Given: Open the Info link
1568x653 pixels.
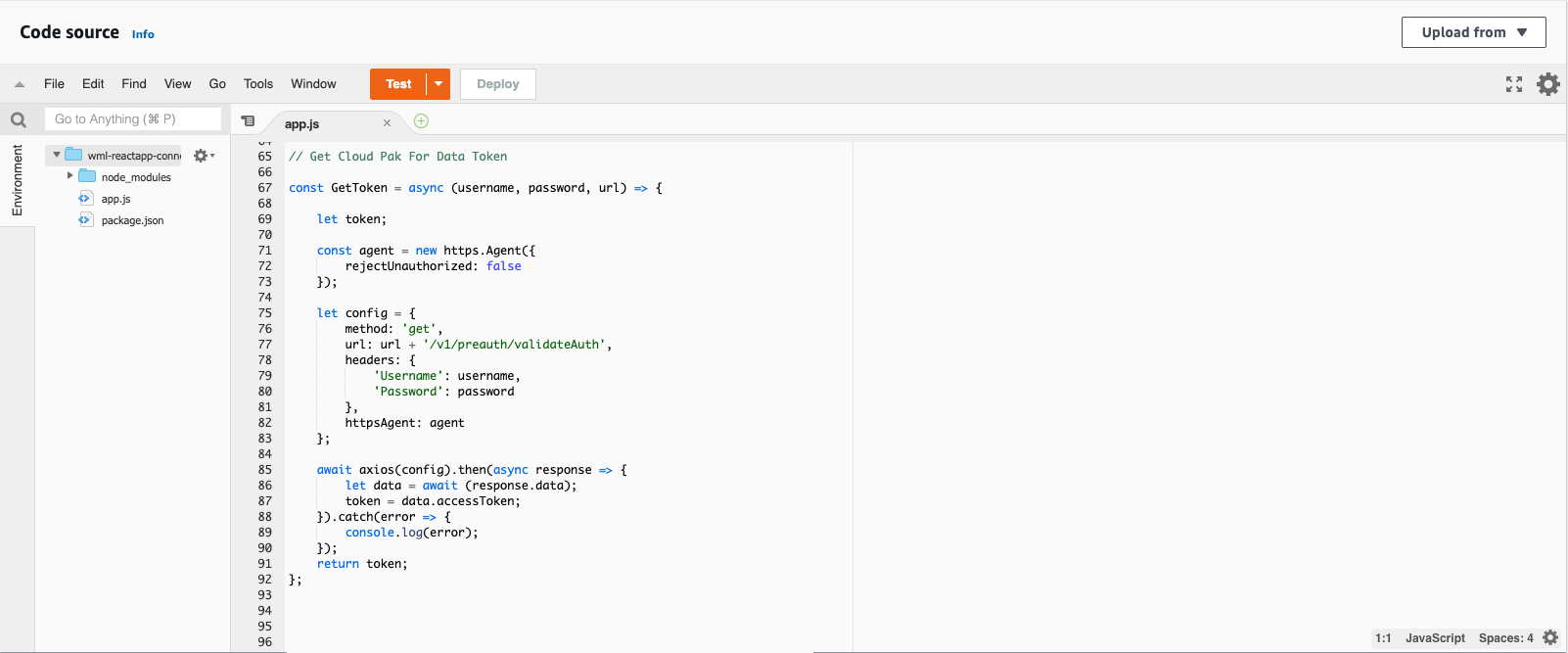Looking at the screenshot, I should [143, 34].
